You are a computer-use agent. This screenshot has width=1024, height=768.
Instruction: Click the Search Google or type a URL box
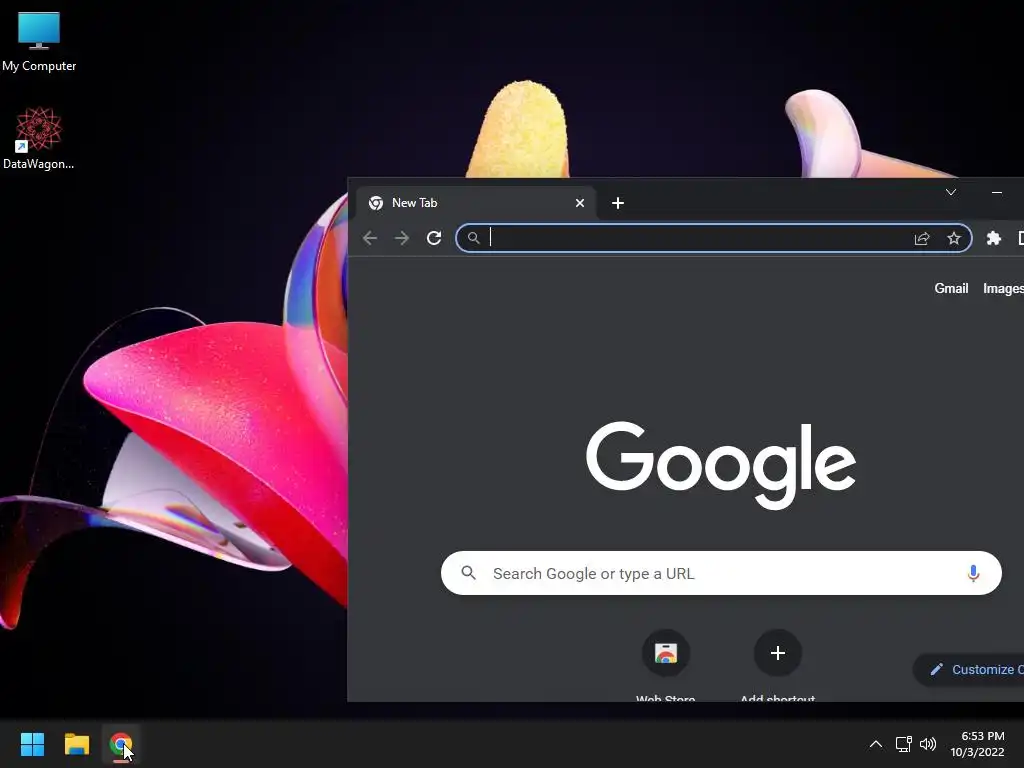(x=721, y=573)
